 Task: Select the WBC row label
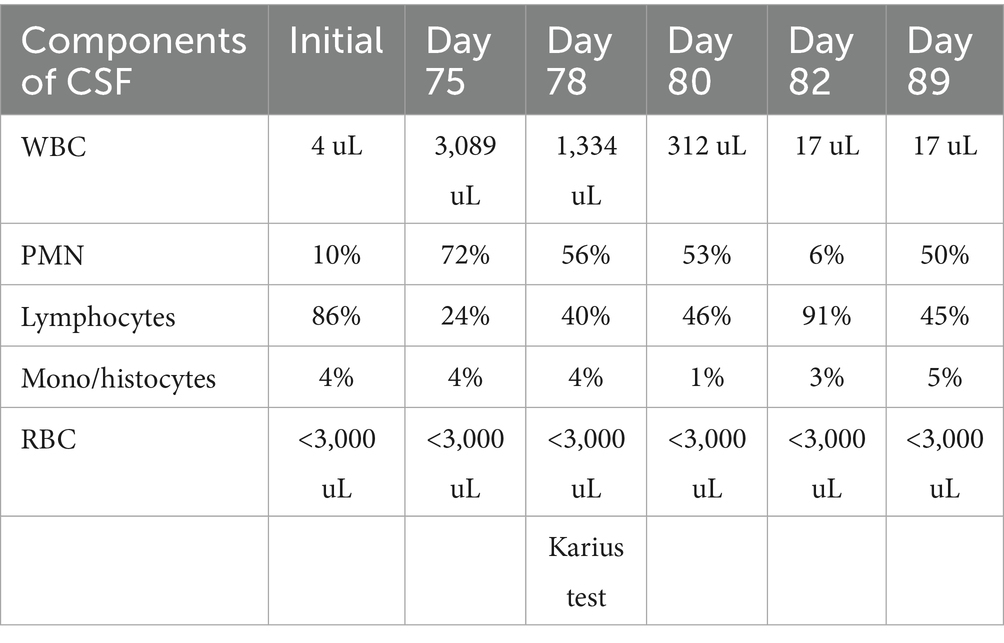[x=53, y=147]
